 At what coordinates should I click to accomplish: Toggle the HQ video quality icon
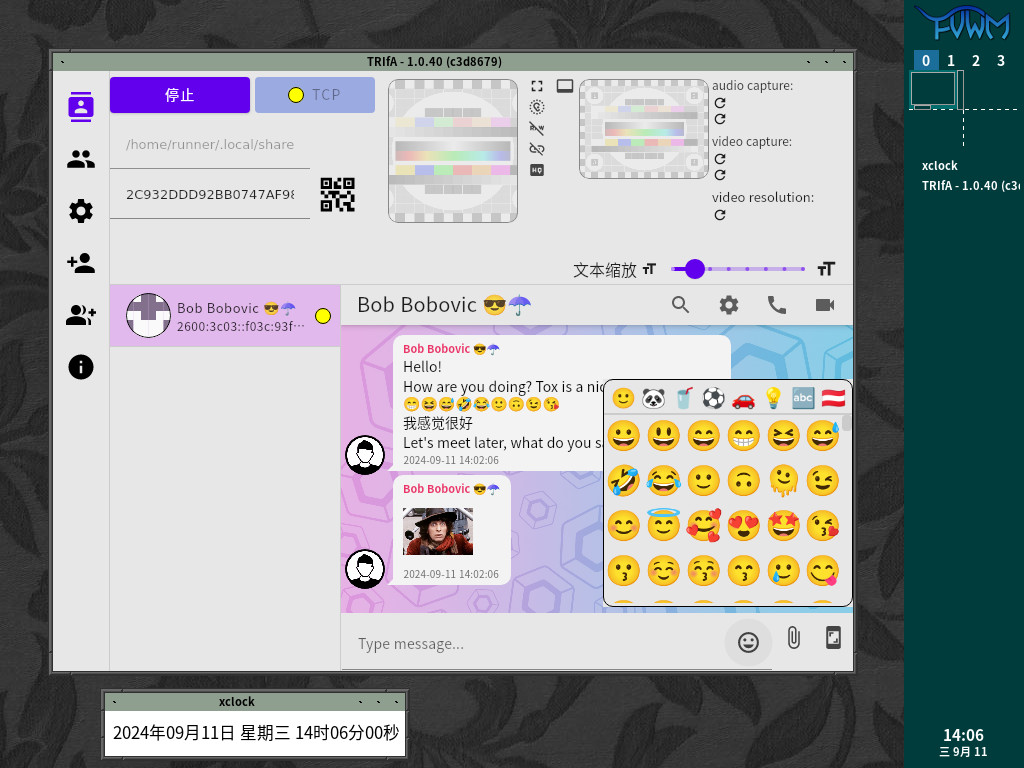[537, 170]
